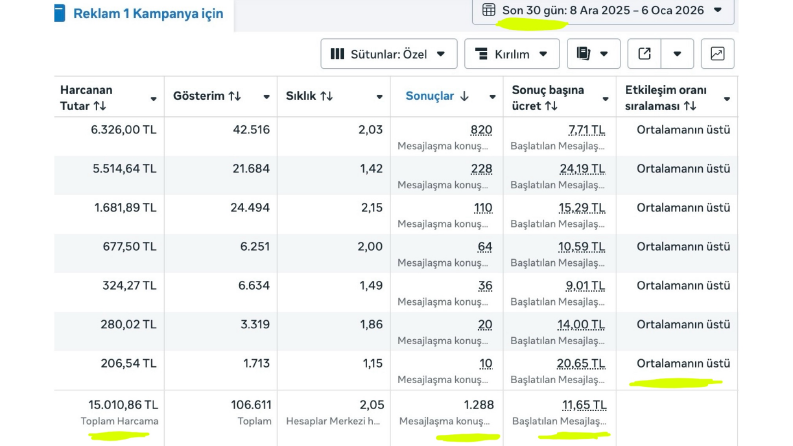Click the 36 results value
Viewport: 793px width, 446px height.
pyautogui.click(x=485, y=286)
